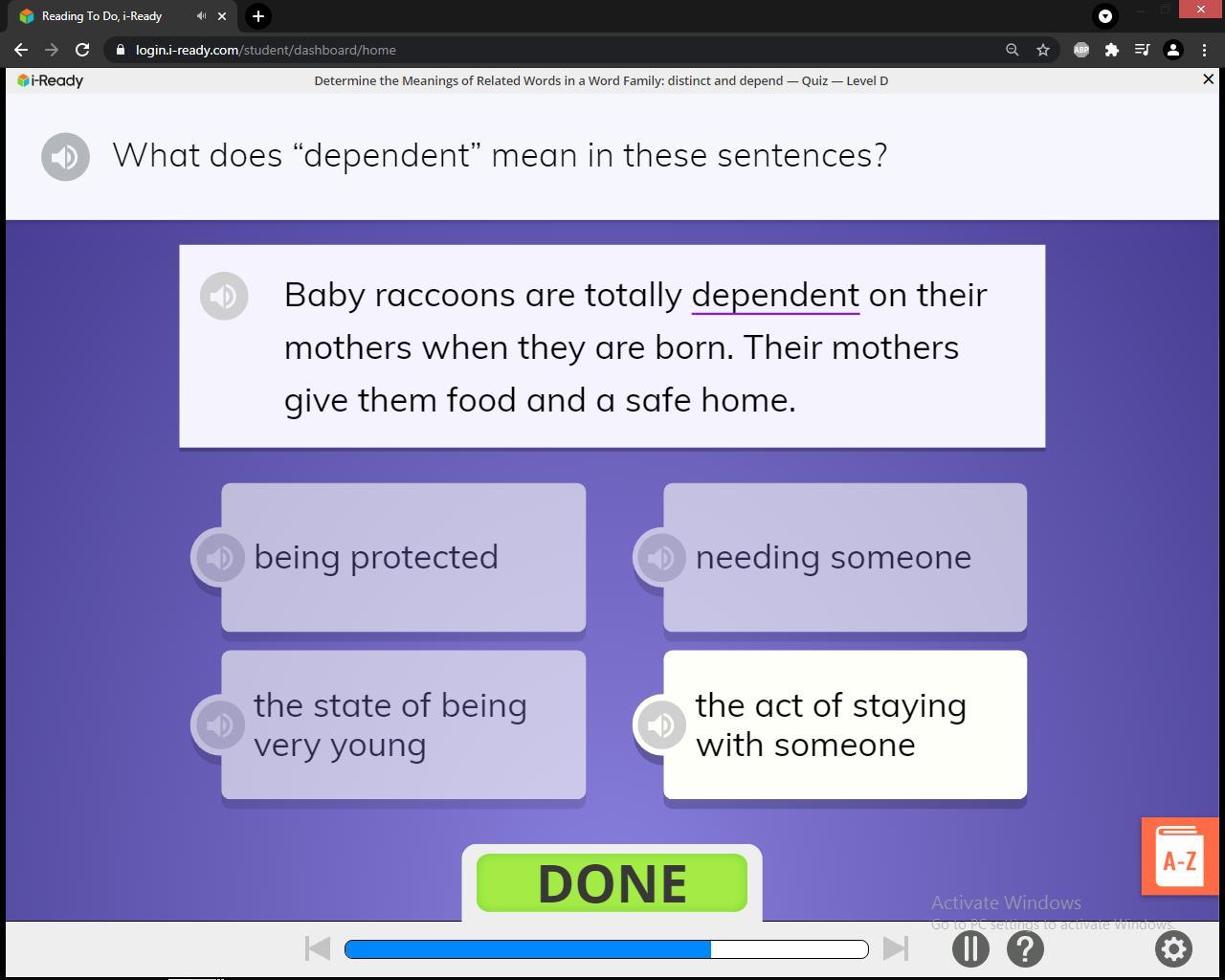Select the 'being protected' answer
Viewport: 1225px width, 980px height.
coord(404,557)
